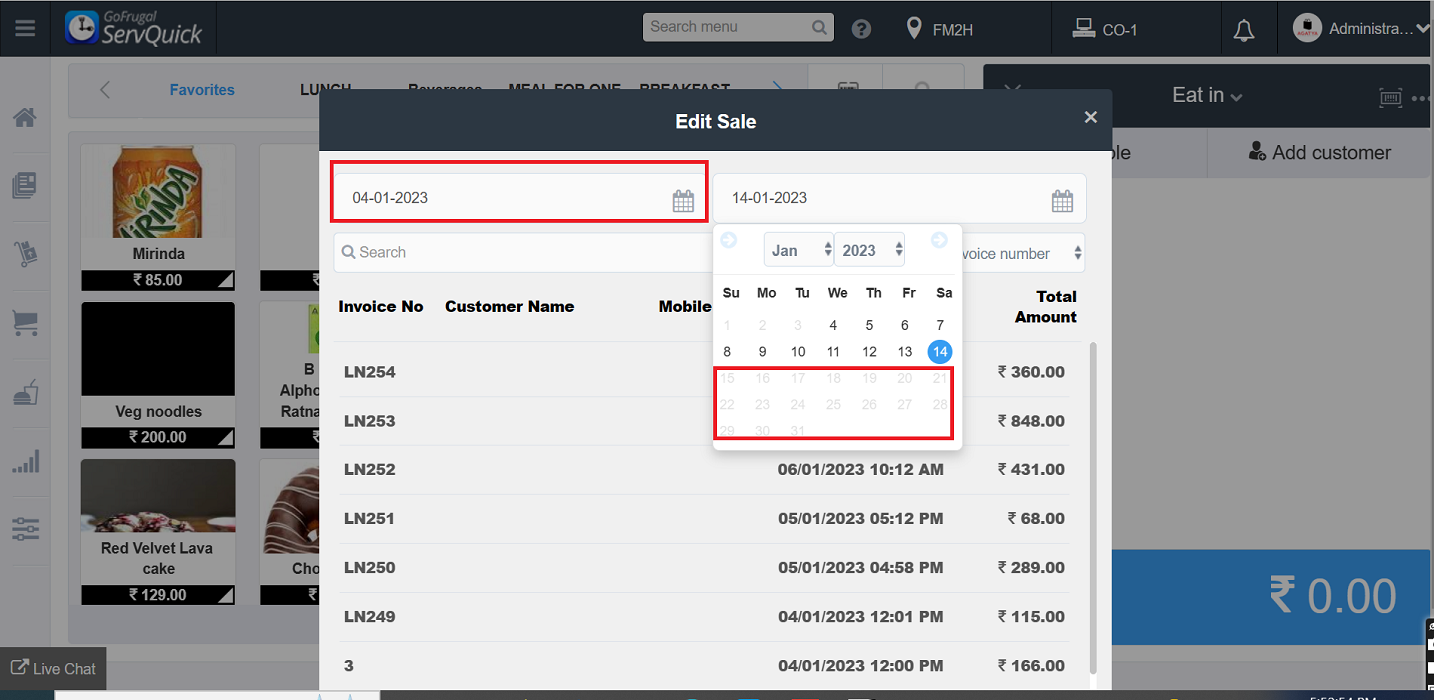Open the cash register sidebar icon

click(x=25, y=392)
